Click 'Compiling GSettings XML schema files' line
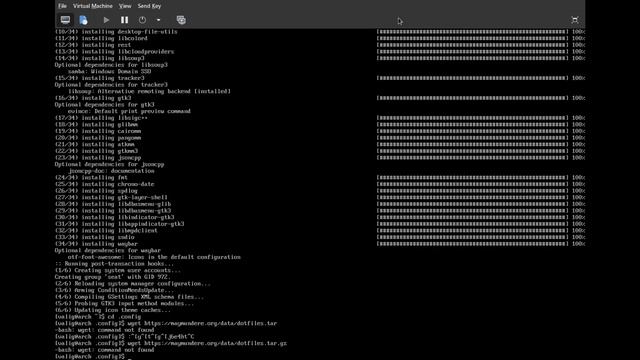 coord(129,297)
